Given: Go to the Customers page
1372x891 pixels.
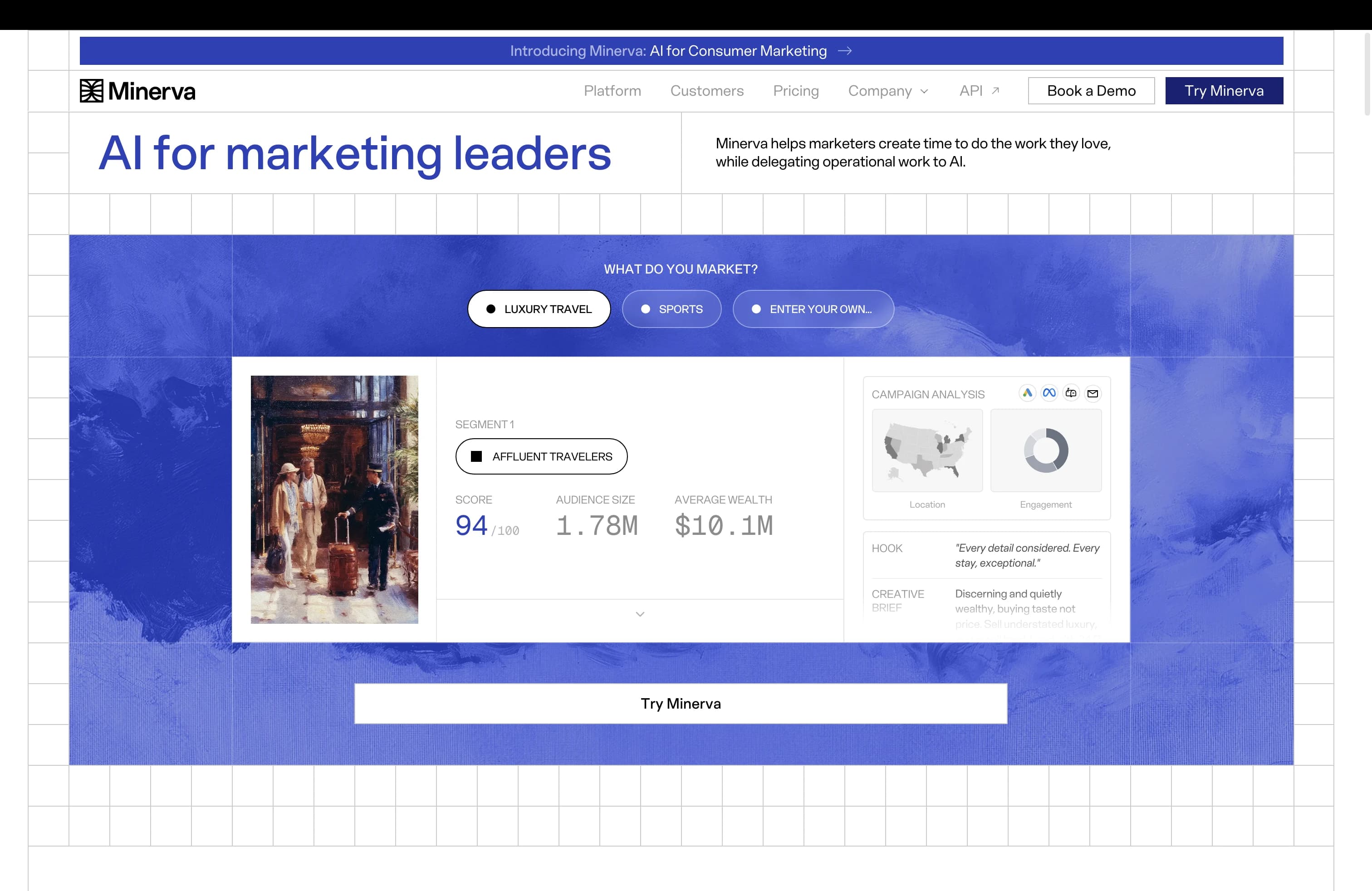Looking at the screenshot, I should (707, 91).
